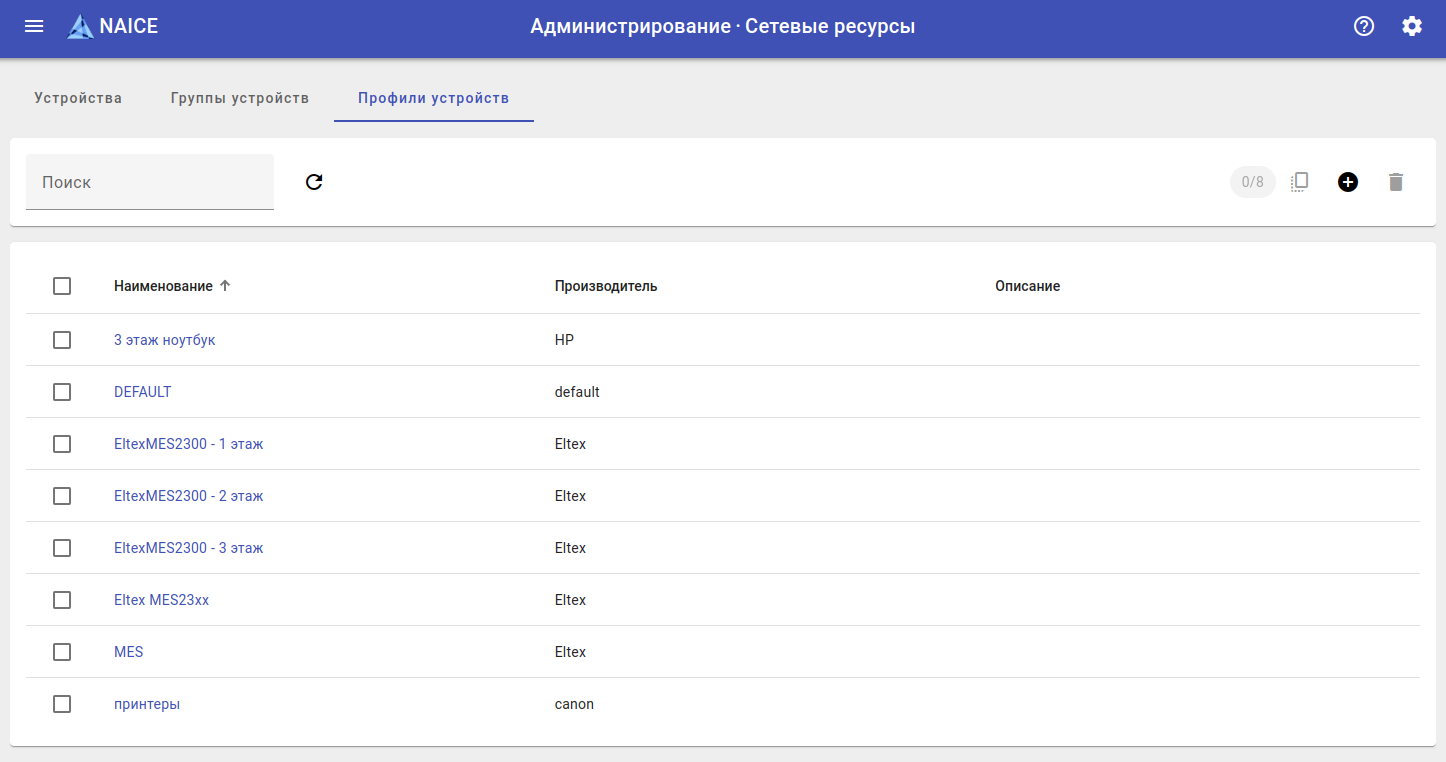Toggle the select-all header checkbox

click(x=62, y=286)
